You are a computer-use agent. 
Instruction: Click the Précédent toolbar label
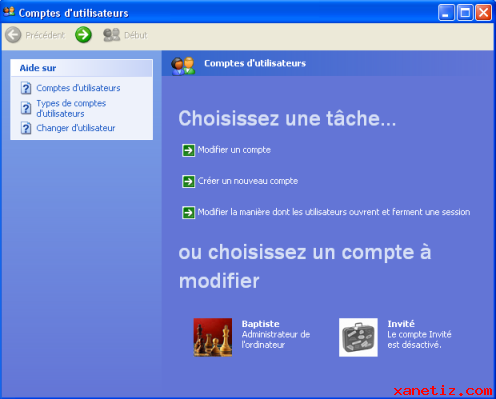[x=45, y=35]
